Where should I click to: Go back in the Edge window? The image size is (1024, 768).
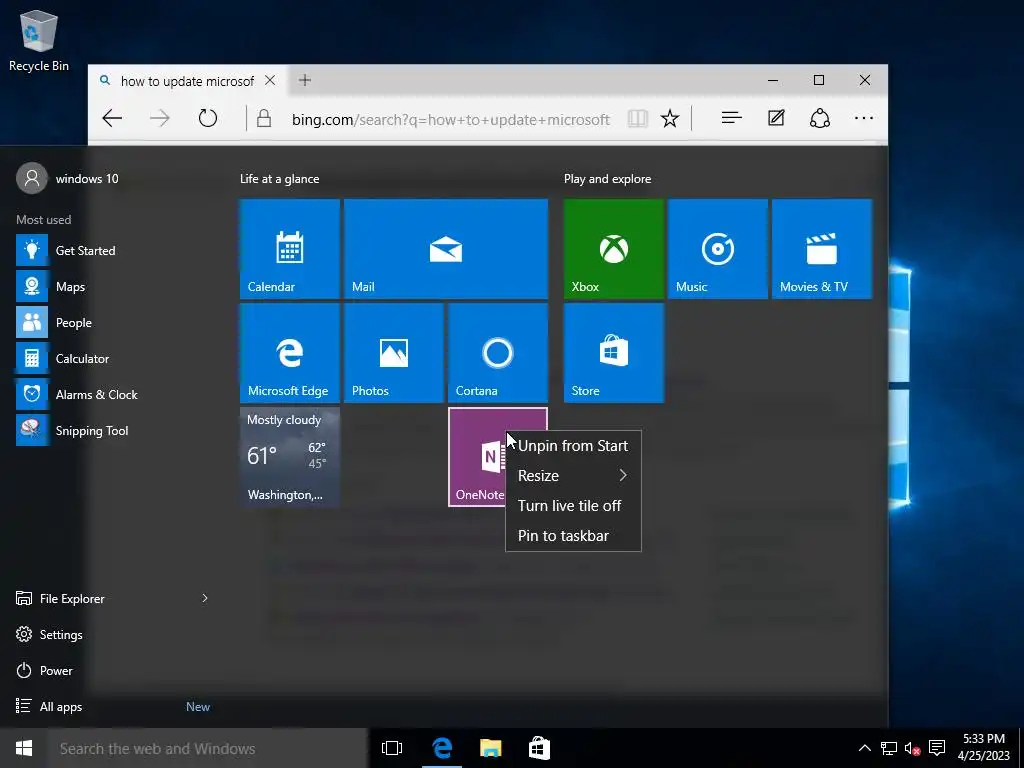[112, 118]
